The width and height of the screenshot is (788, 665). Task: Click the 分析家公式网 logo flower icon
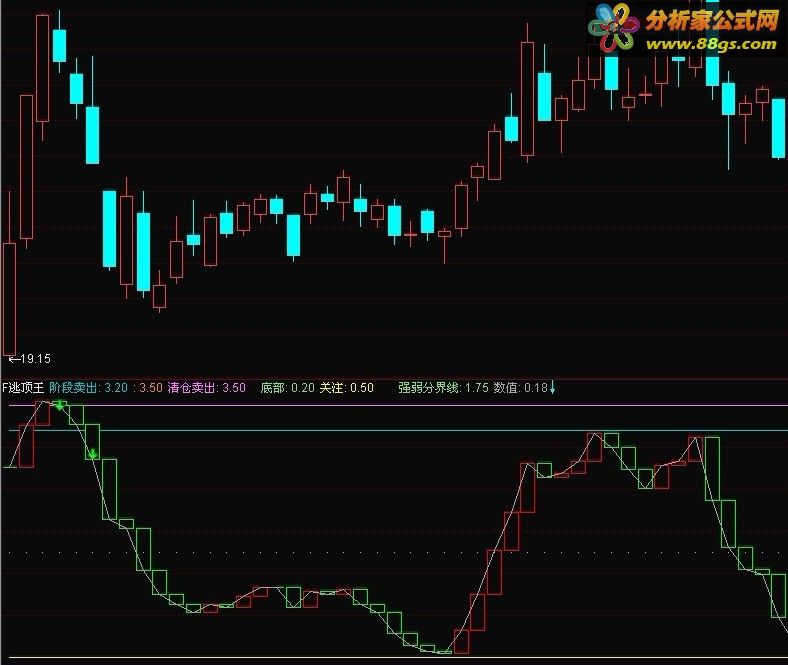[614, 27]
